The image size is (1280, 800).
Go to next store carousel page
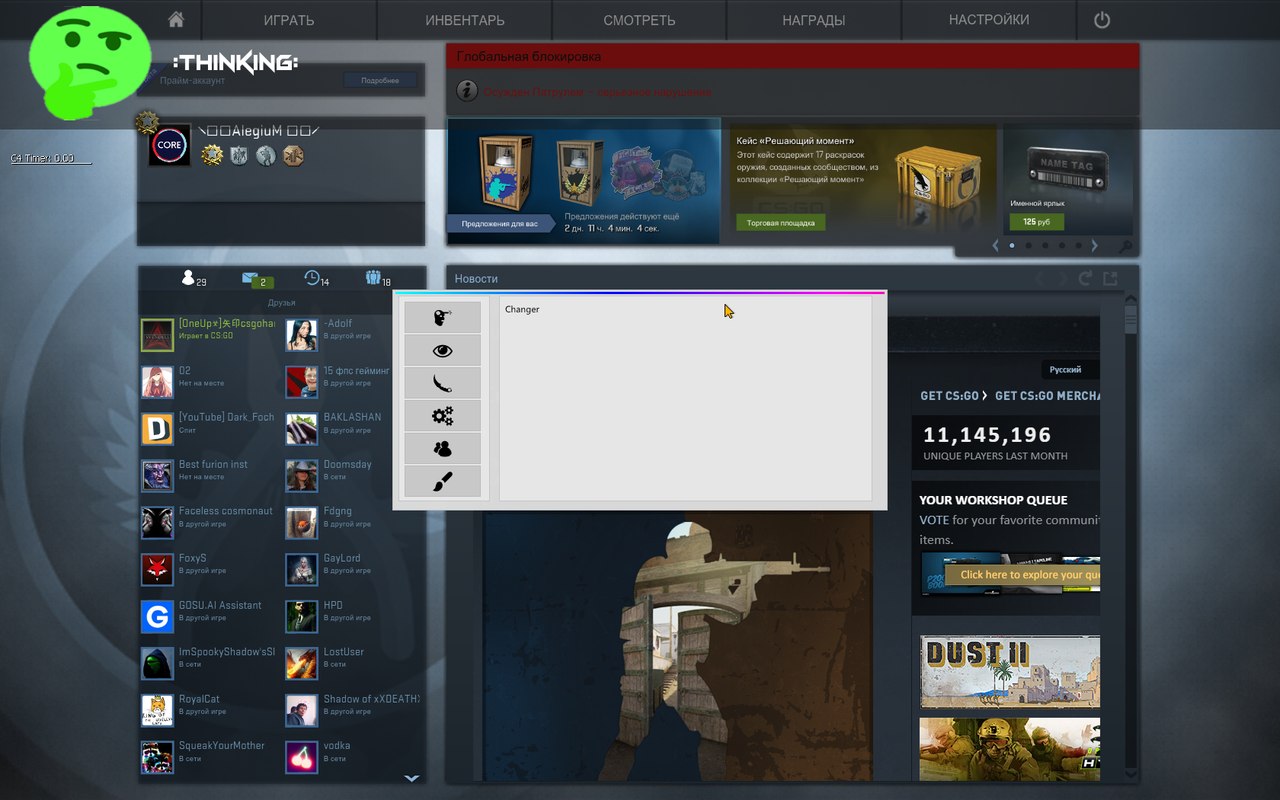[1095, 246]
